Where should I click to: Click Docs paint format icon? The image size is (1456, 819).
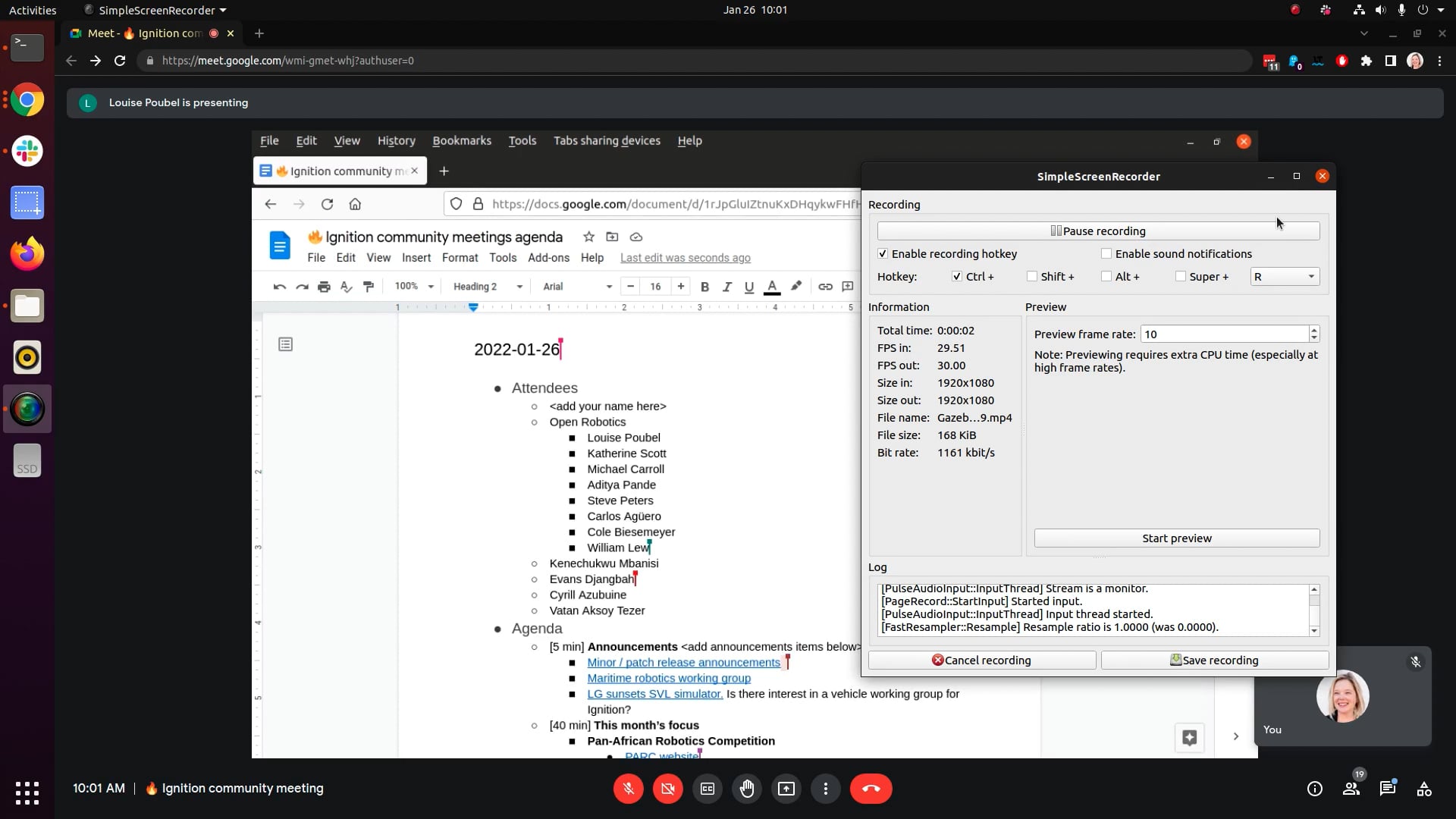pyautogui.click(x=369, y=287)
